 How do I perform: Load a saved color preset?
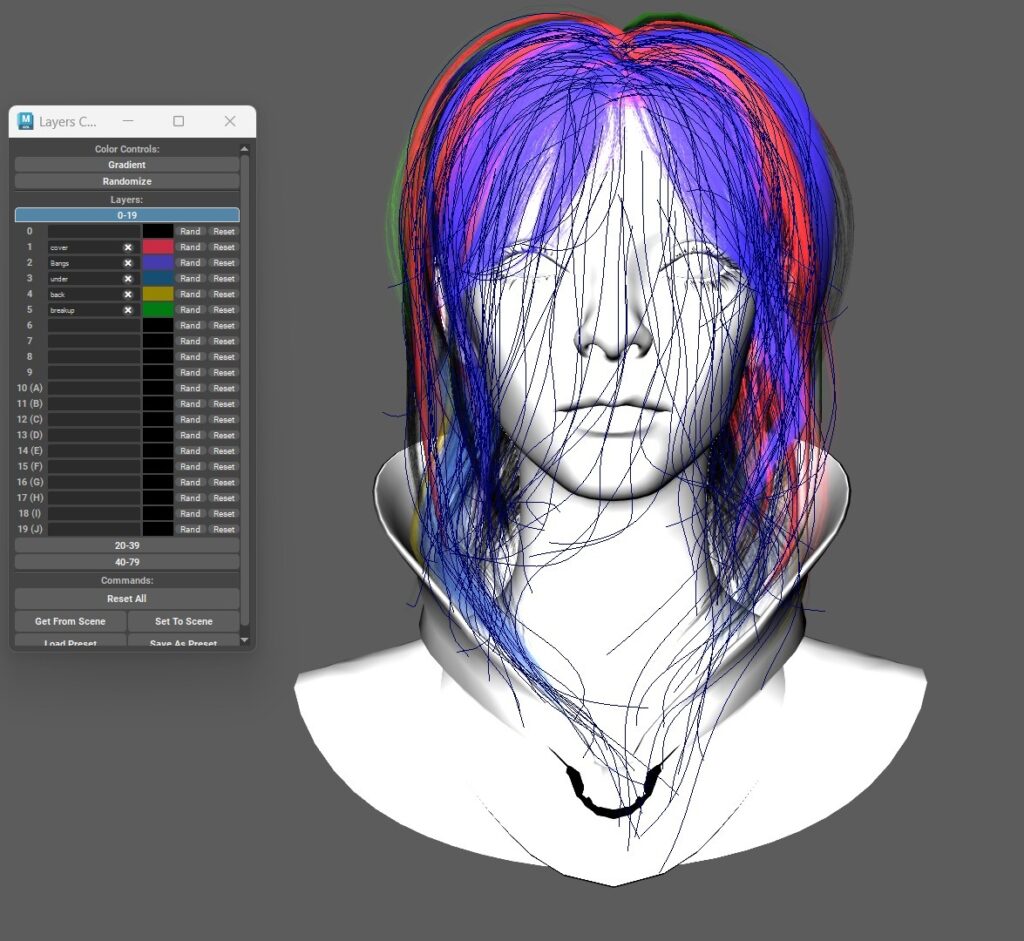69,642
